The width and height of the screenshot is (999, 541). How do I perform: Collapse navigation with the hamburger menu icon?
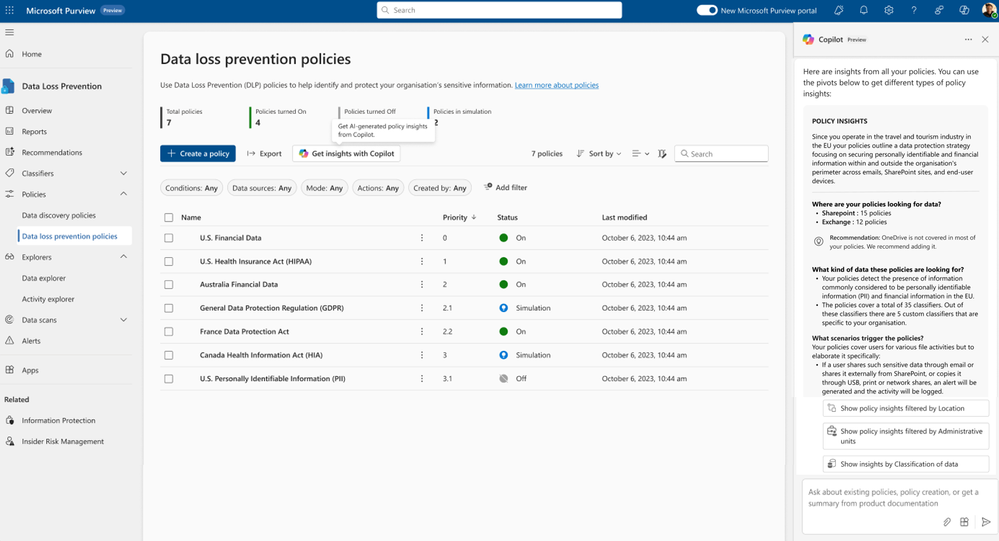[x=10, y=32]
